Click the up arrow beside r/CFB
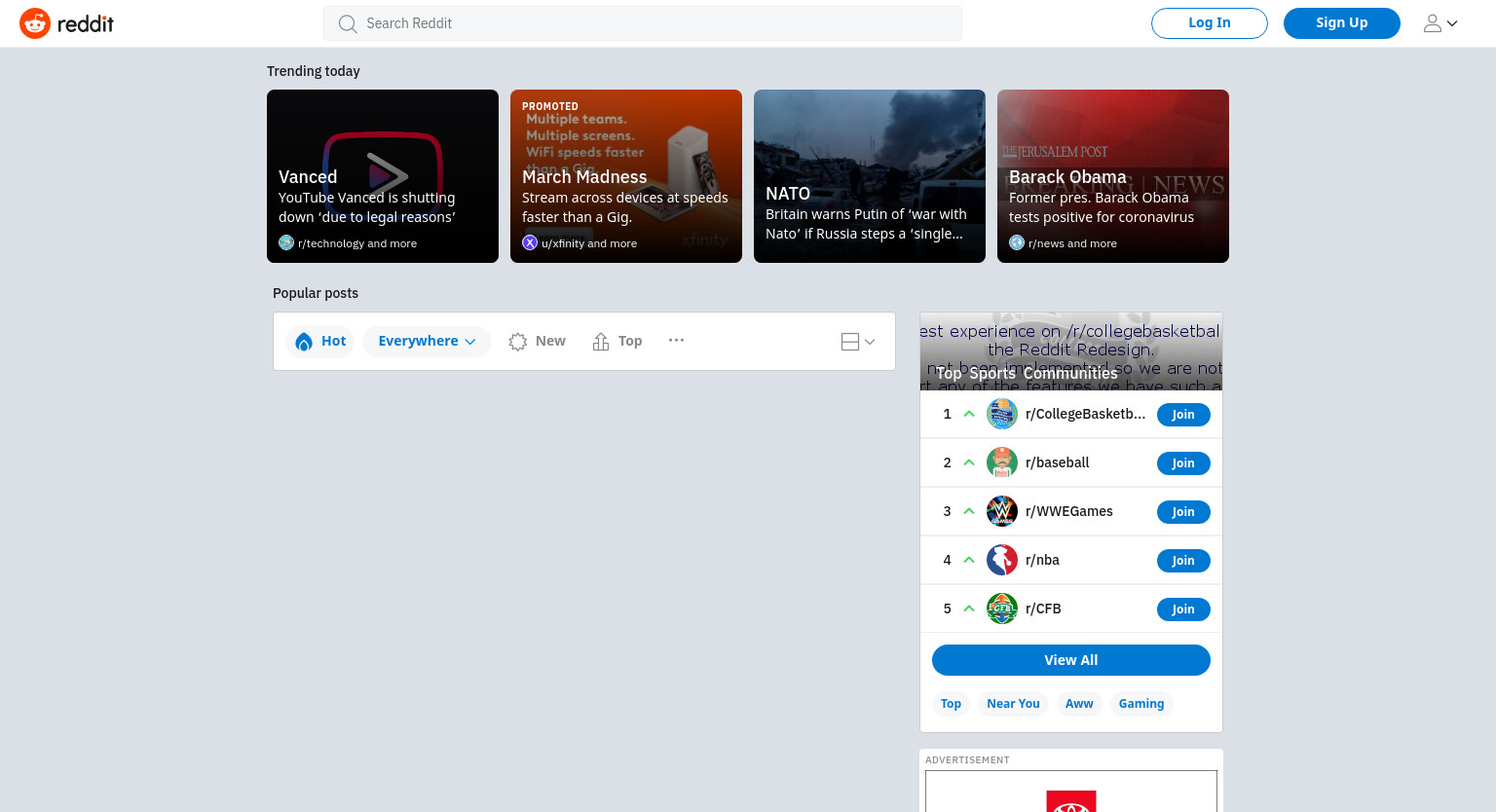The width and height of the screenshot is (1496, 812). (969, 609)
